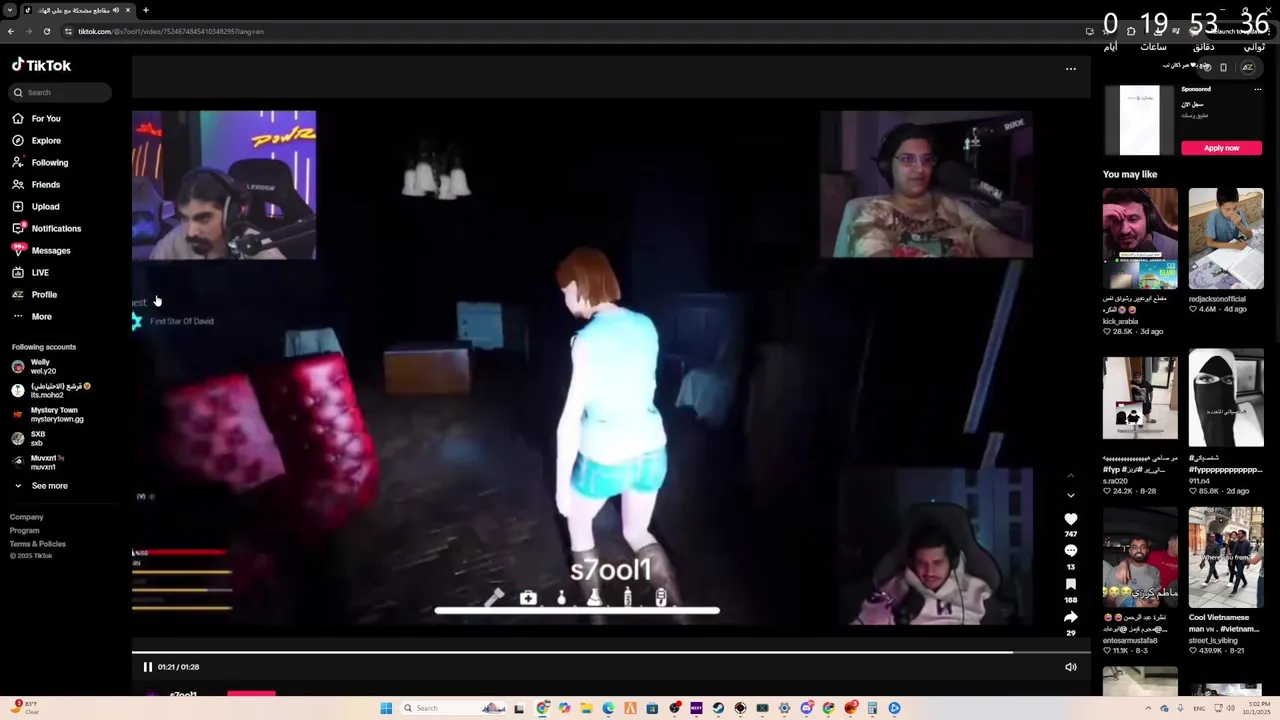1280x720 pixels.
Task: Click the Windows taskbar search box
Action: pyautogui.click(x=453, y=708)
